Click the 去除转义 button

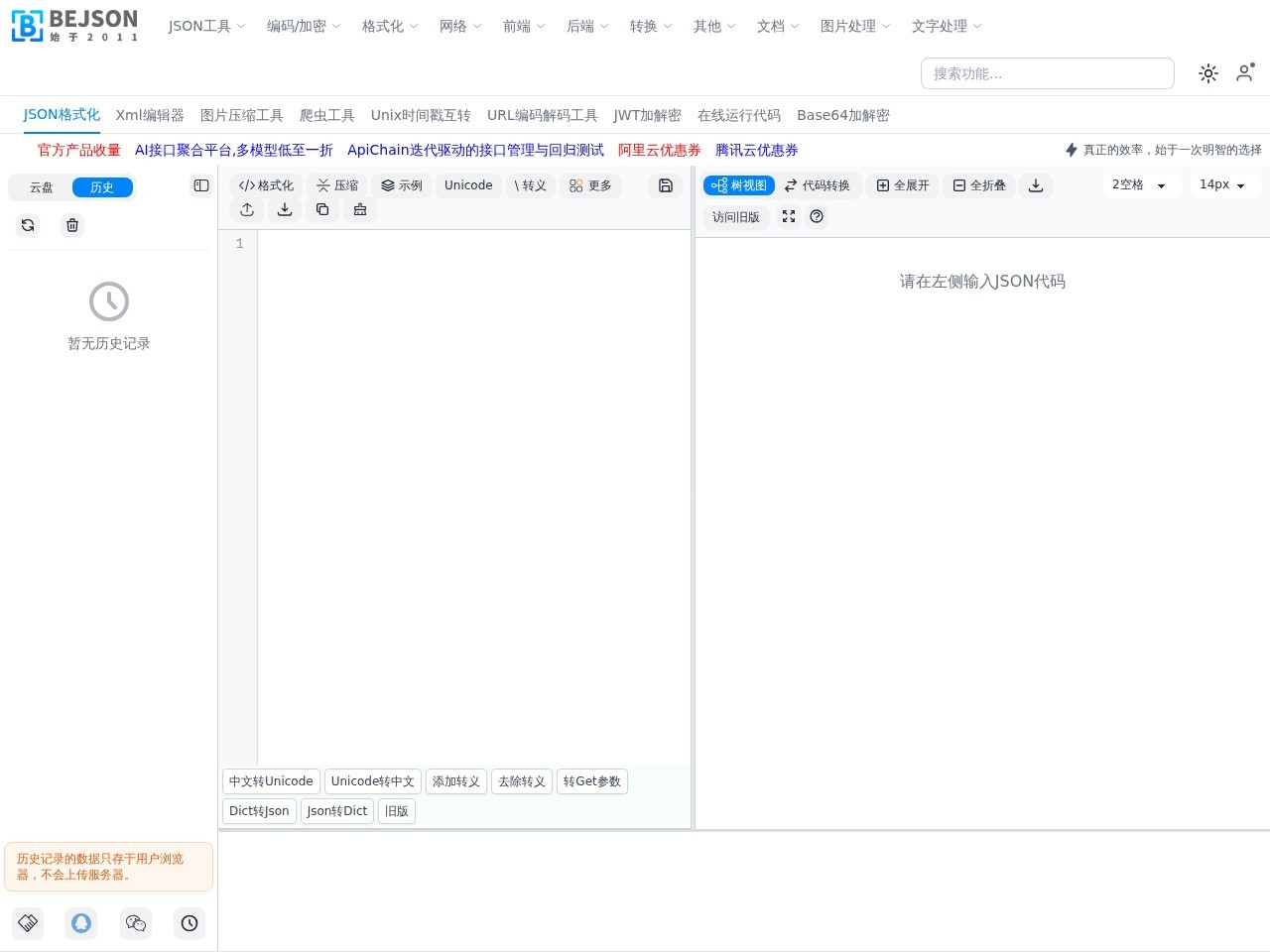tap(522, 781)
